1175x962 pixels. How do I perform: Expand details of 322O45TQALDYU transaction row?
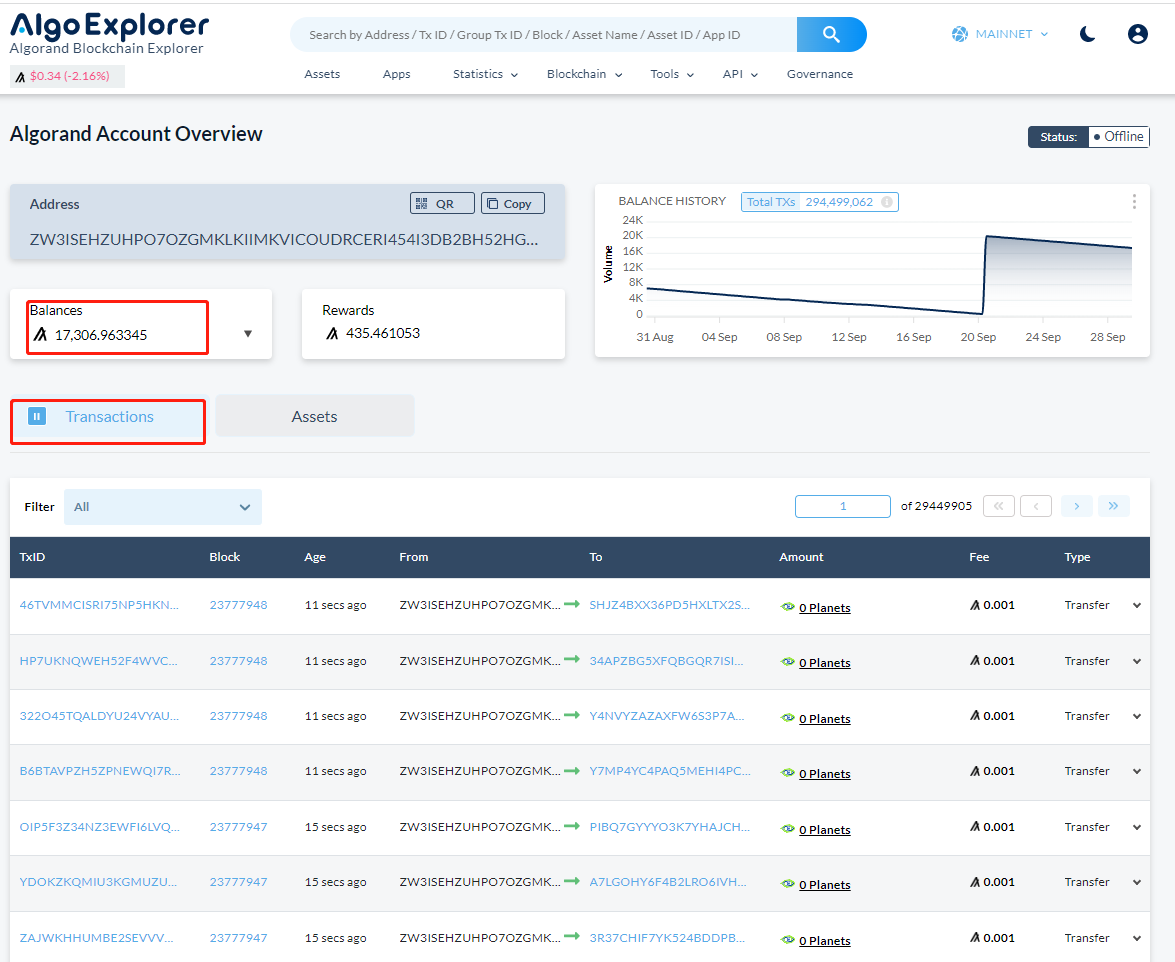click(x=1137, y=716)
